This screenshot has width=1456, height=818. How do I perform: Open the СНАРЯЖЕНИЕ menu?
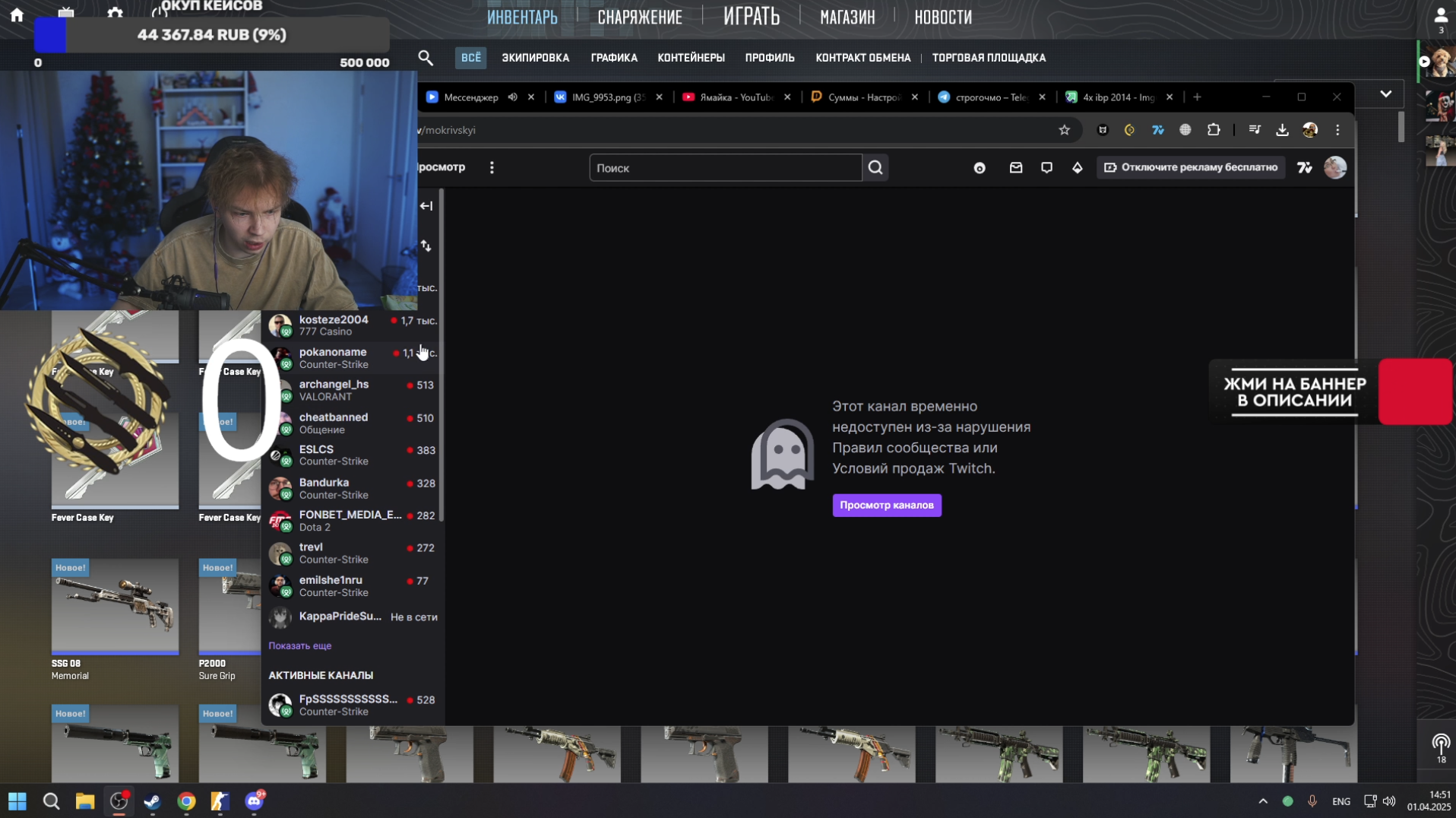640,17
